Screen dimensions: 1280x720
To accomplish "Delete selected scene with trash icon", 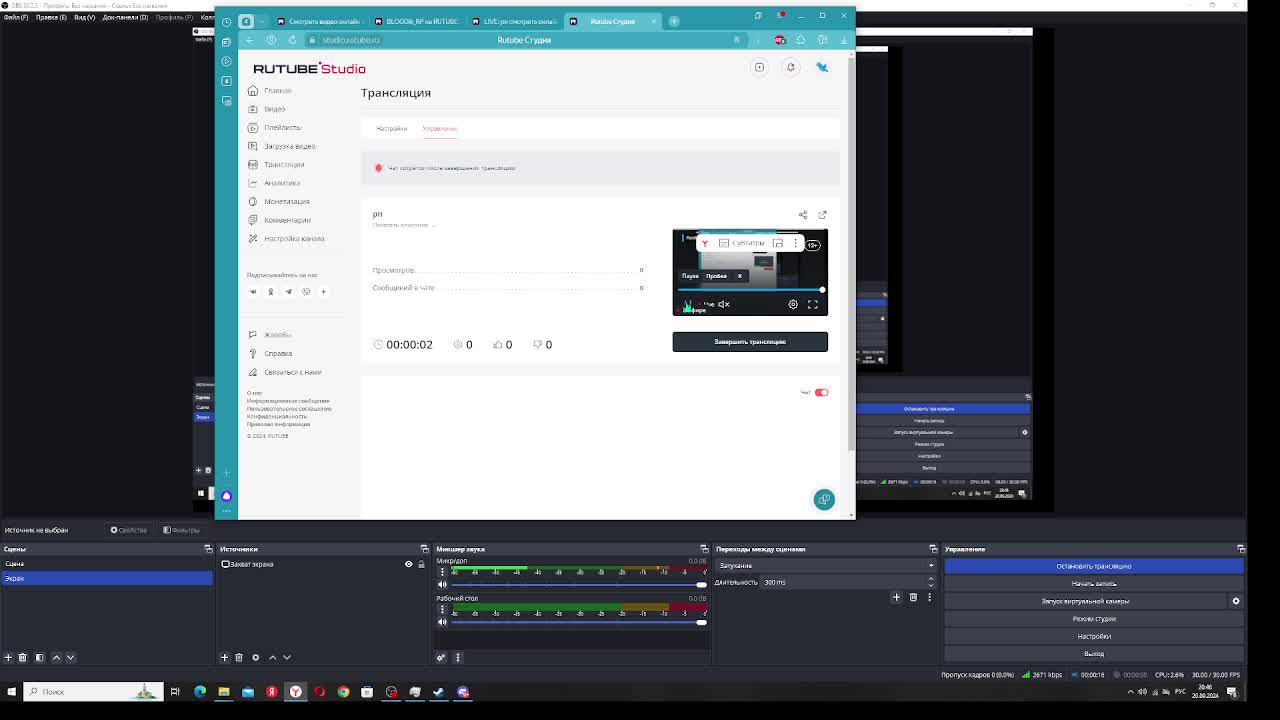I will pyautogui.click(x=22, y=657).
